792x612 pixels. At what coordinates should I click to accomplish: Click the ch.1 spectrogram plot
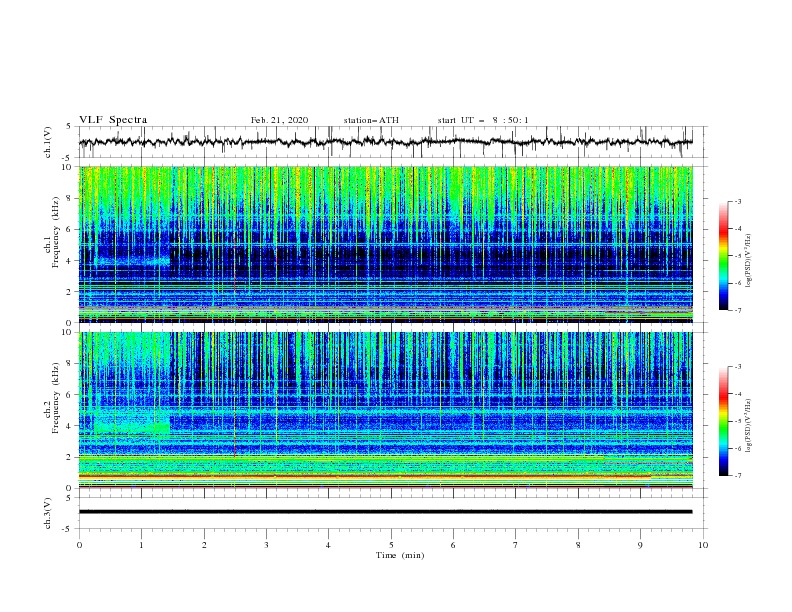[x=385, y=244]
